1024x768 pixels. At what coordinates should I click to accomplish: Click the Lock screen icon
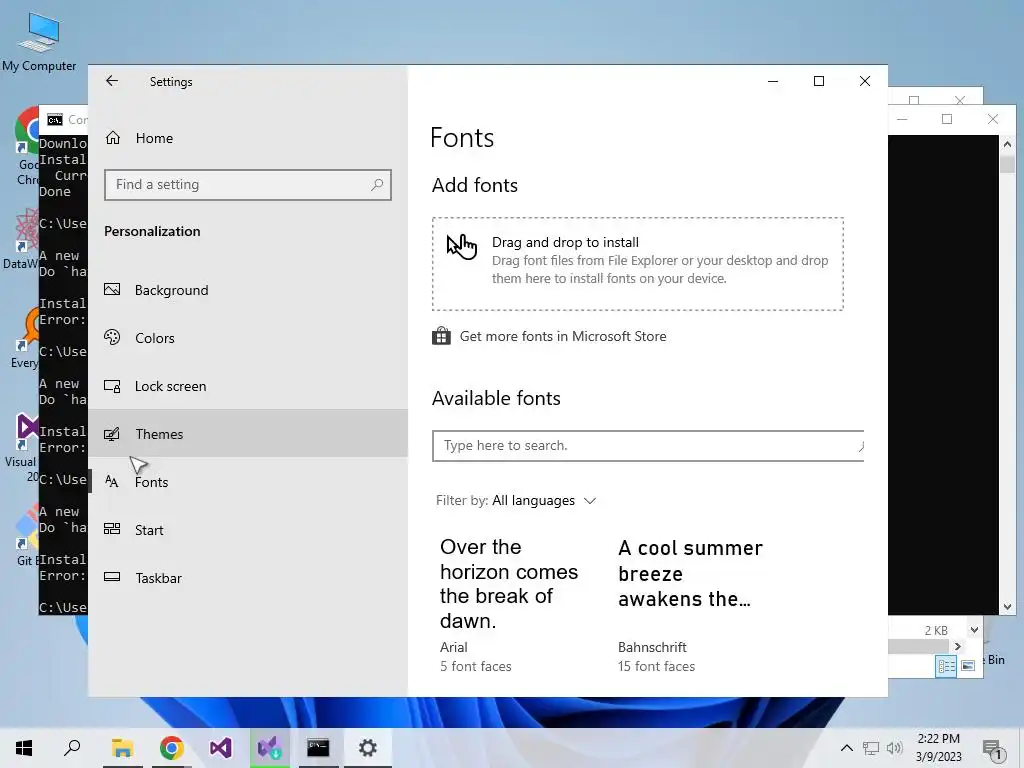(x=112, y=386)
